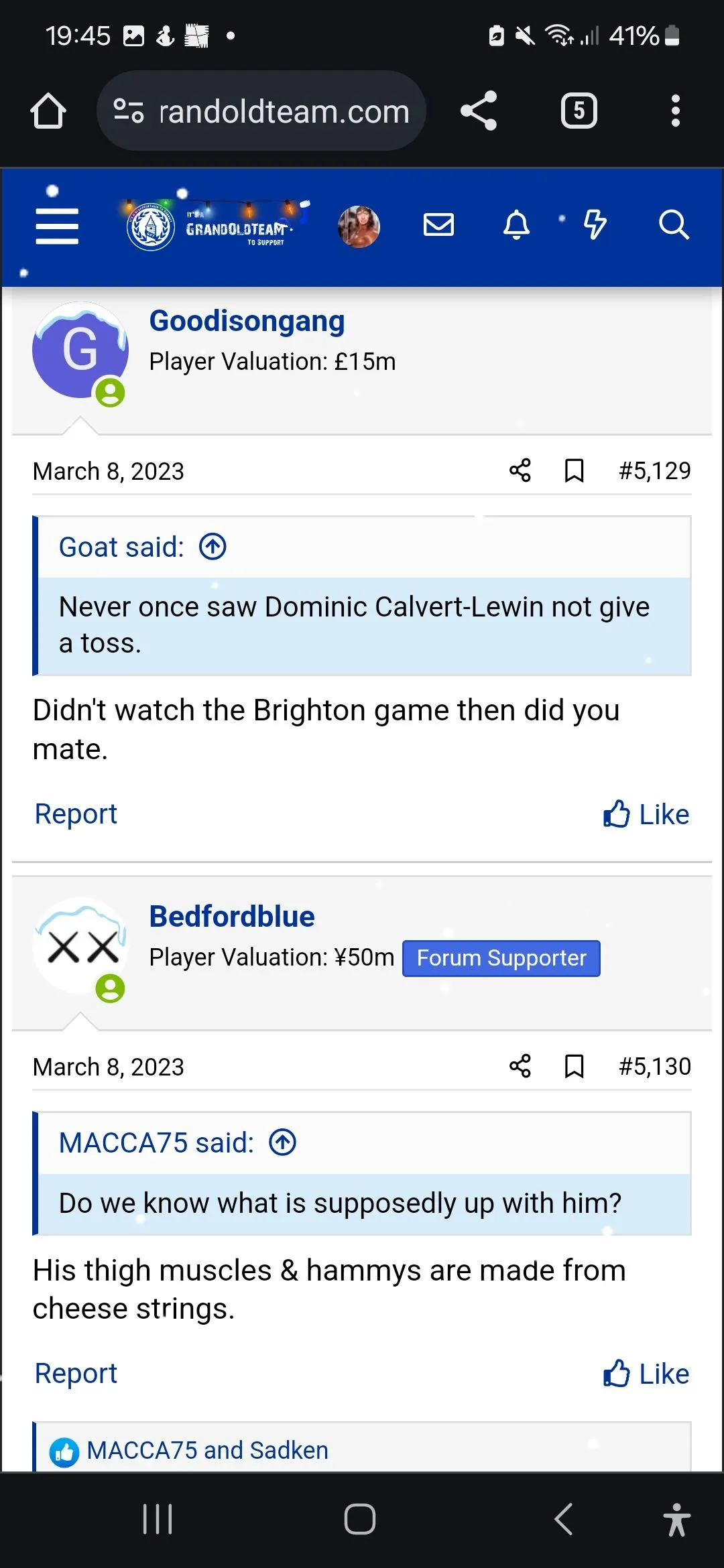Open the Goodisongang profile link

pos(247,321)
